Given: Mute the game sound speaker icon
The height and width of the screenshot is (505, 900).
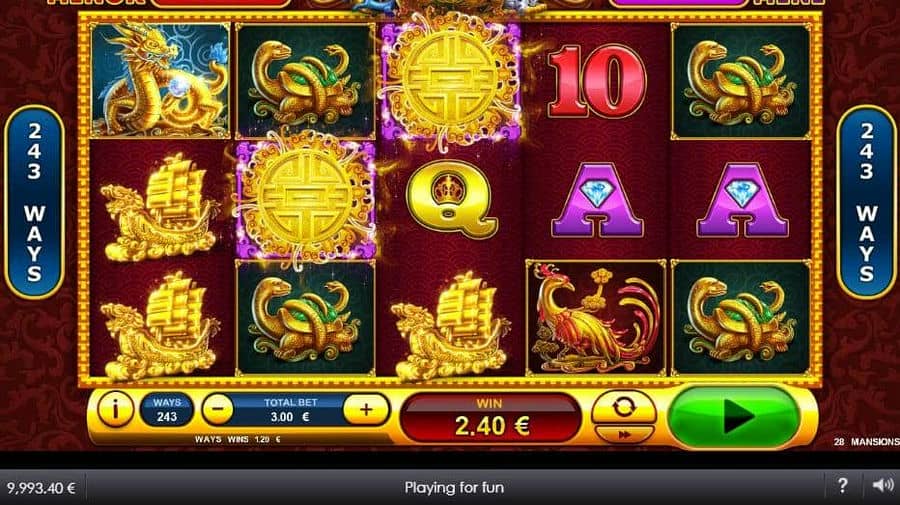Looking at the screenshot, I should (x=883, y=487).
